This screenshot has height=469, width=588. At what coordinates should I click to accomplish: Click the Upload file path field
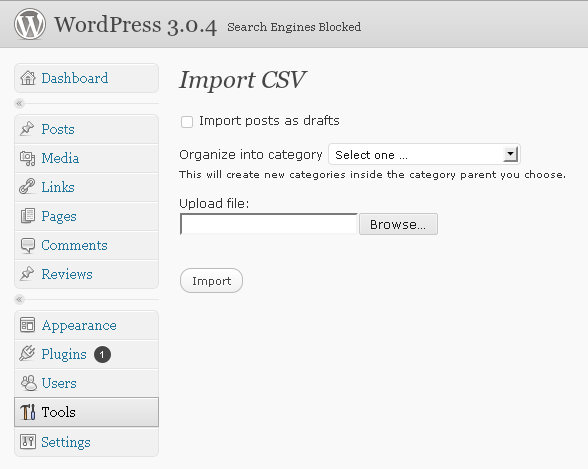click(x=269, y=224)
